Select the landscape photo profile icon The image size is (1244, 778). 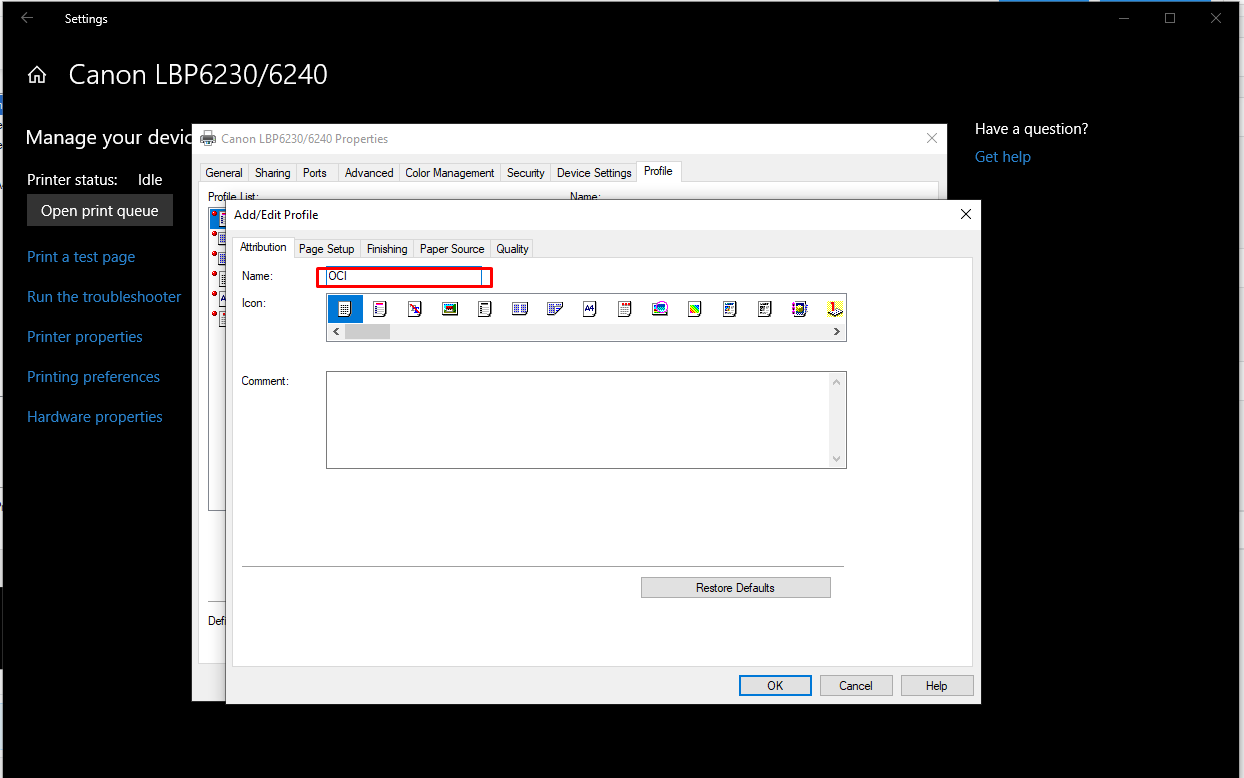click(450, 309)
